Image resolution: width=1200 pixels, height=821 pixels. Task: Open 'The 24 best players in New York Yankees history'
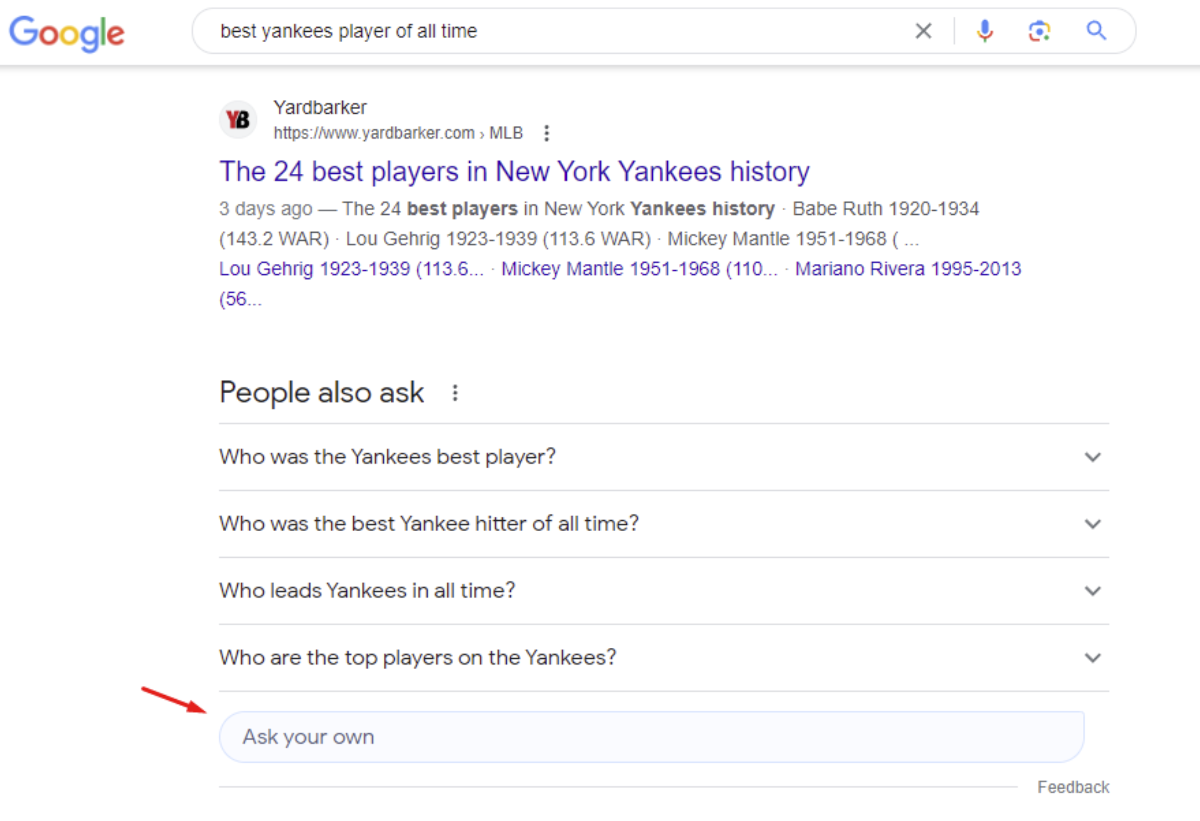[x=514, y=171]
